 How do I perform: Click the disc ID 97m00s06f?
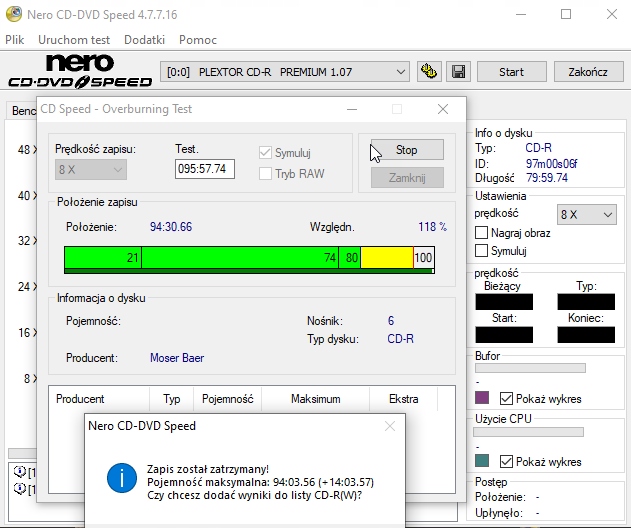552,164
